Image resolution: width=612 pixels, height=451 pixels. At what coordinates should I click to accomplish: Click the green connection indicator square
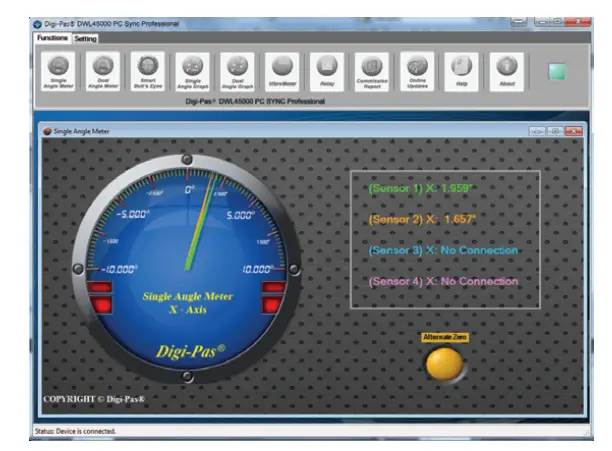pyautogui.click(x=557, y=72)
